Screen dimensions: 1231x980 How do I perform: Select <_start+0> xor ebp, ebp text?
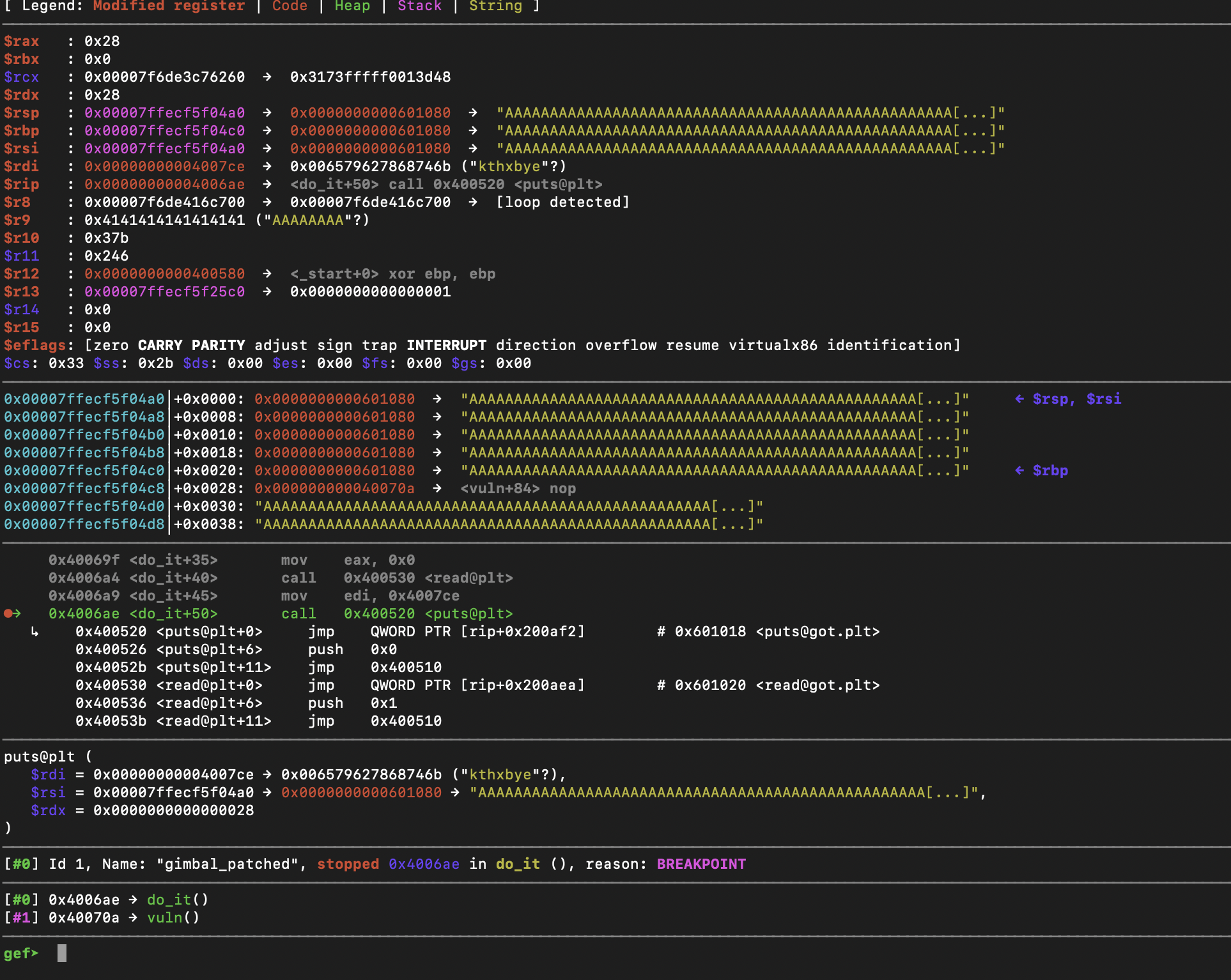(x=392, y=273)
